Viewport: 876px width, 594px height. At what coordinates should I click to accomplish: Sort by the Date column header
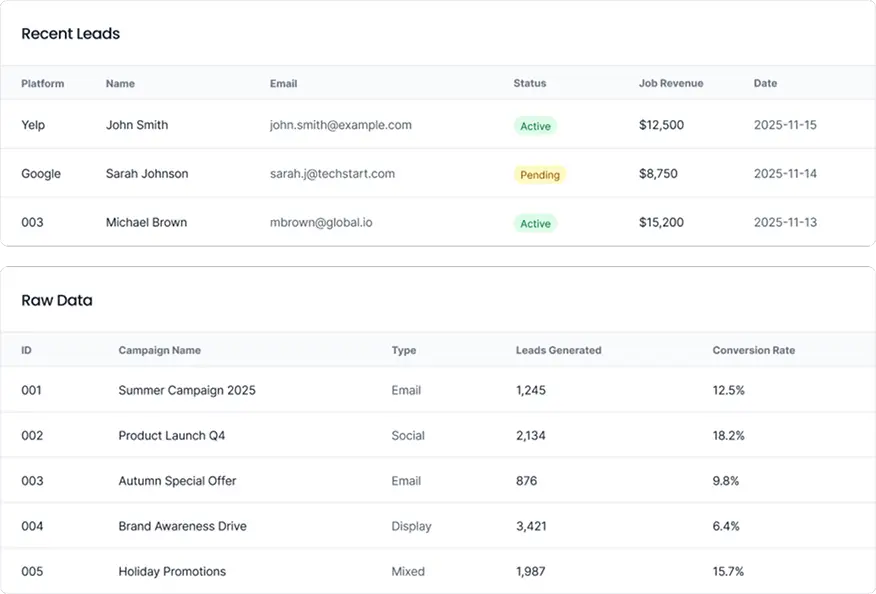765,83
